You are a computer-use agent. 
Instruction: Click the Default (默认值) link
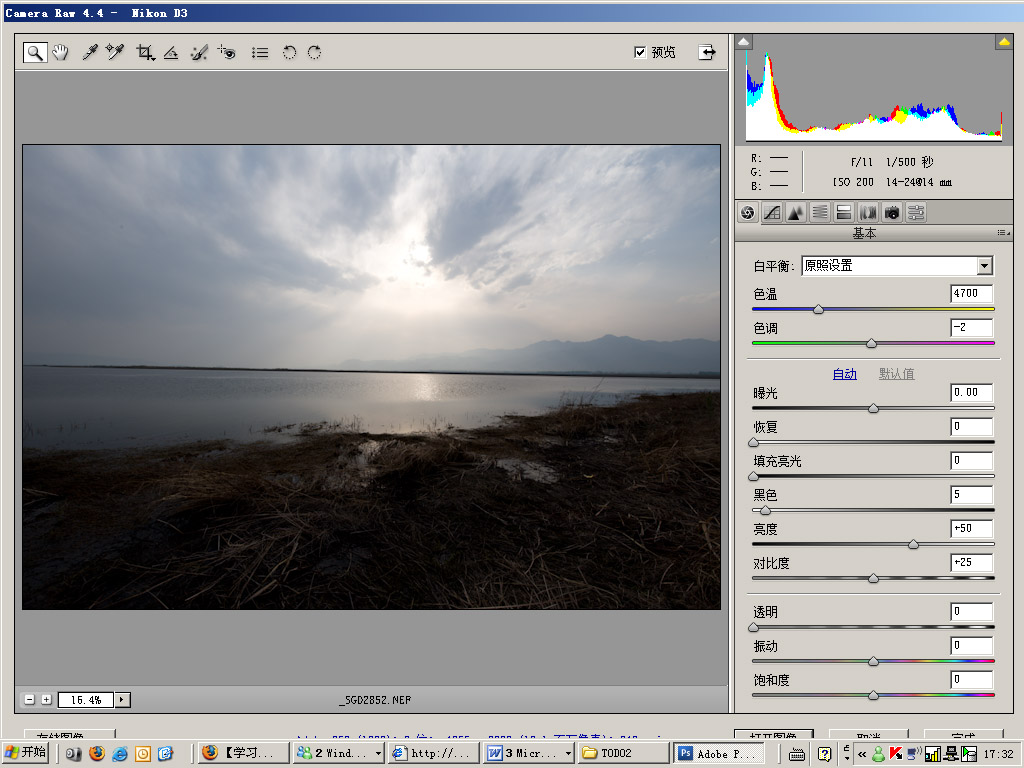point(897,374)
